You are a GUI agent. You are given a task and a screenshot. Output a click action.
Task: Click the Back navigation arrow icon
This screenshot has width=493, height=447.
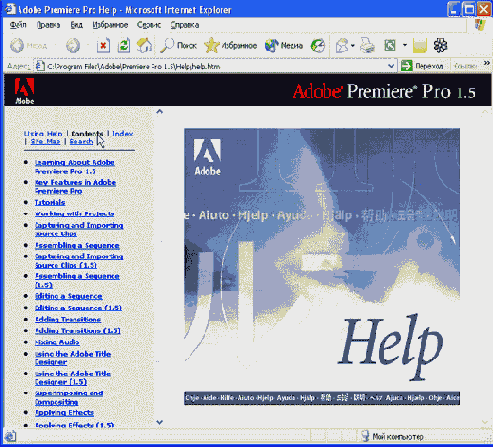[x=17, y=45]
